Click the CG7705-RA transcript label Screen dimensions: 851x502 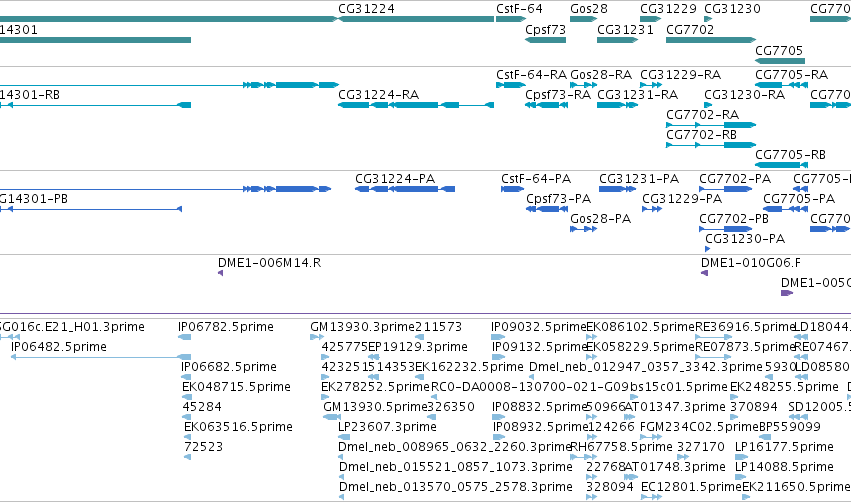791,74
